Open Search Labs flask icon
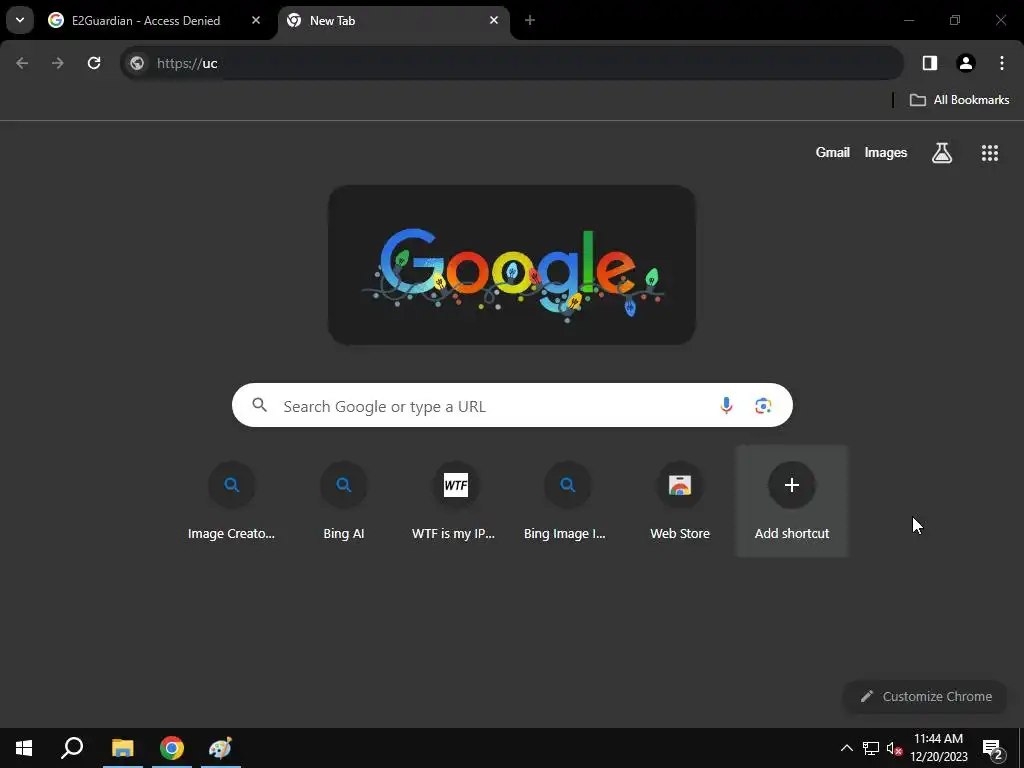This screenshot has height=768, width=1024. (942, 153)
